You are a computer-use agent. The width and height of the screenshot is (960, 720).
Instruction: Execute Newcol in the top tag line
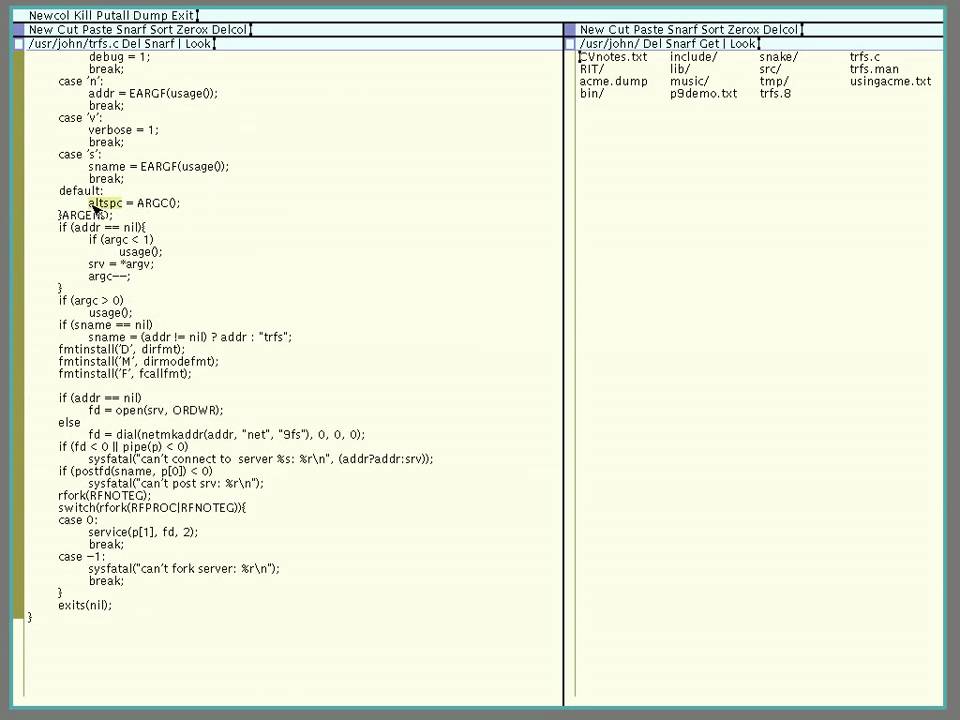[x=50, y=15]
